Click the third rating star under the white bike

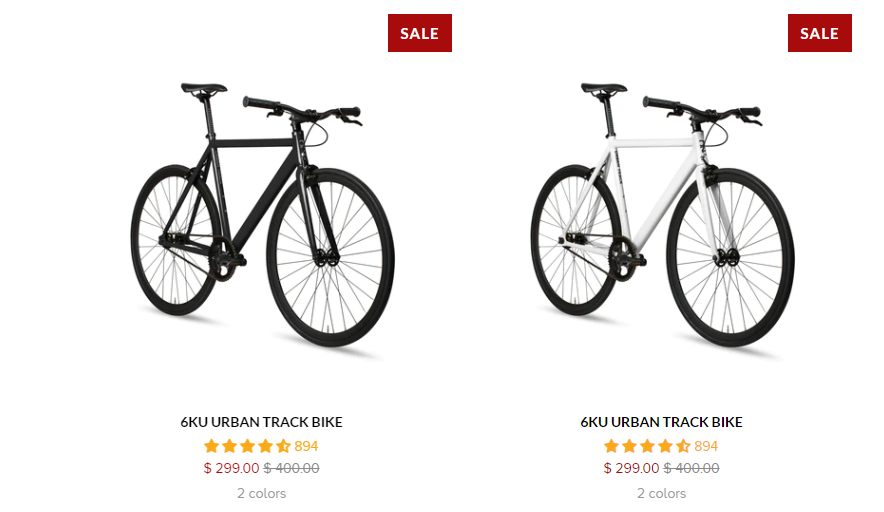[647, 446]
